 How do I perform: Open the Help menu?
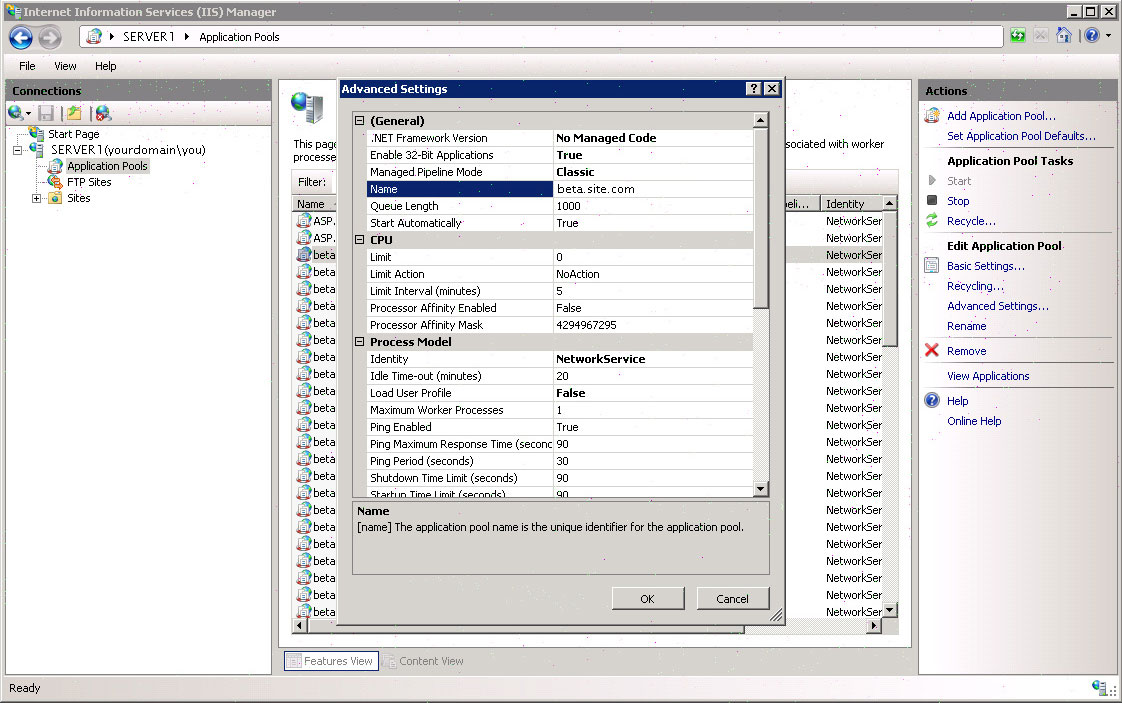pyautogui.click(x=105, y=66)
